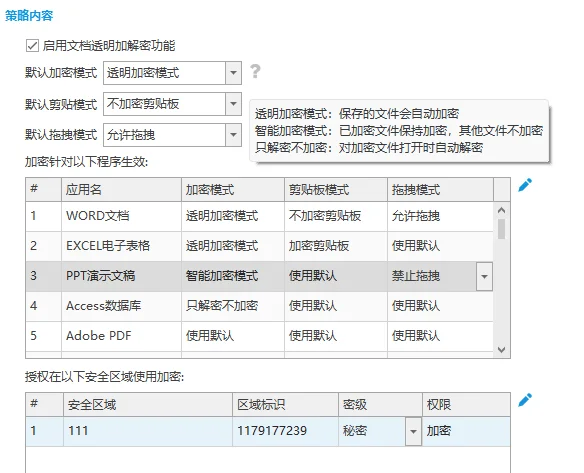The image size is (584, 473).
Task: Select the PPT演示文稿 cell
Action: pos(121,276)
